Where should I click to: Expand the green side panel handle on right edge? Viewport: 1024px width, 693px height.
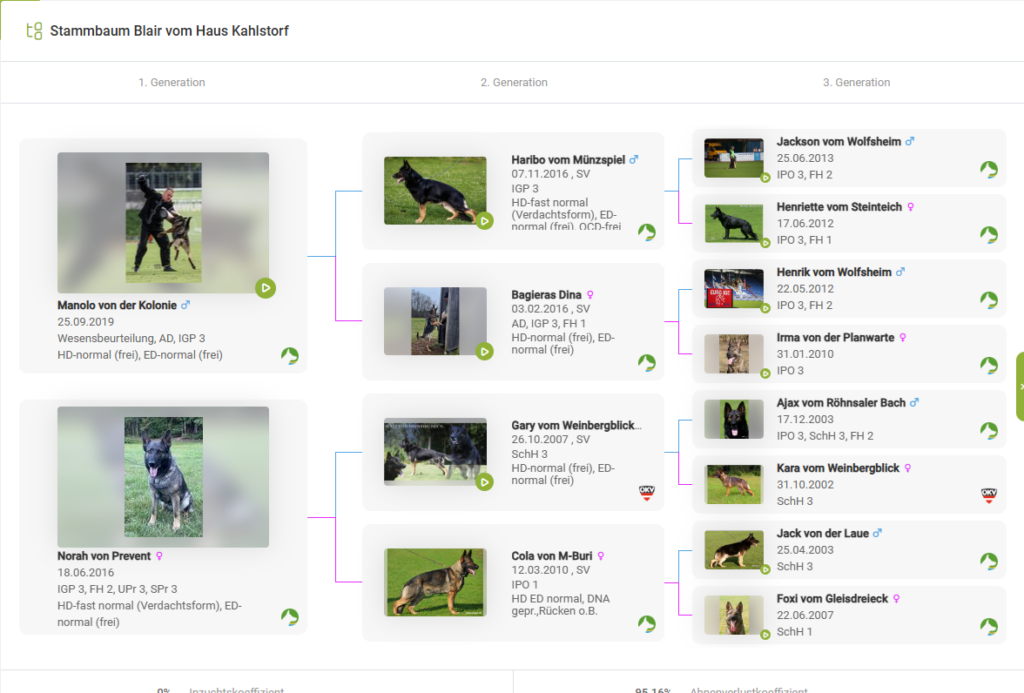(1019, 386)
